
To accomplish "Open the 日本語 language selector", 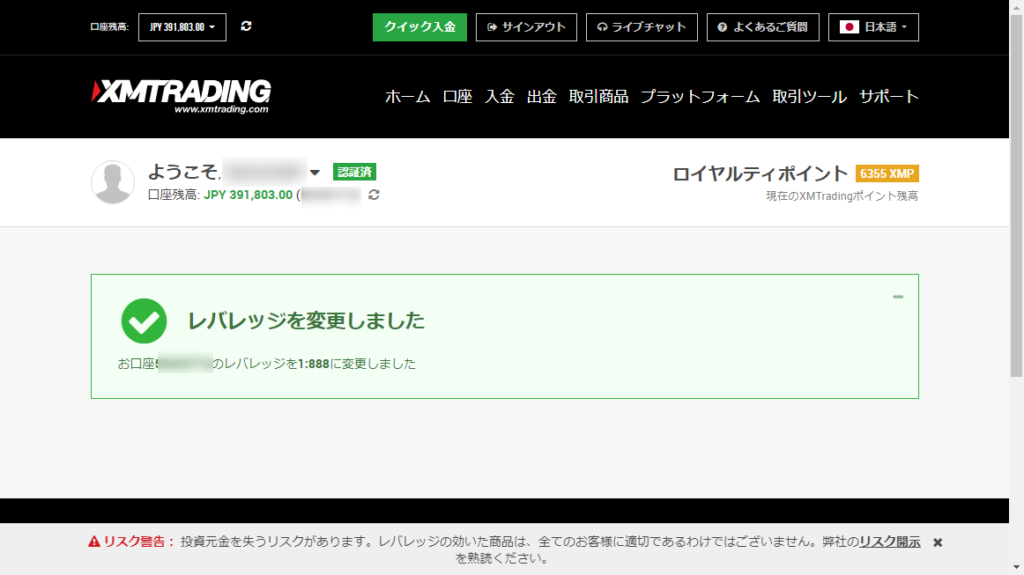I will (873, 27).
